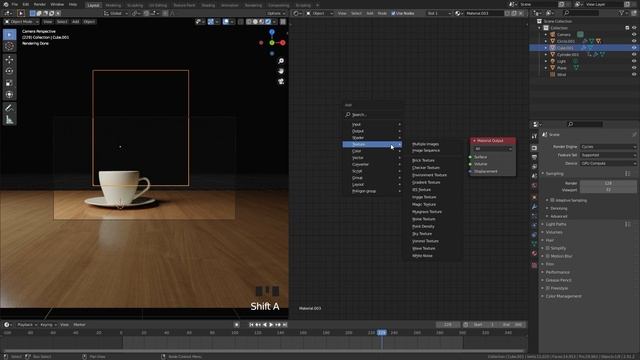Image resolution: width=640 pixels, height=360 pixels.
Task: Expand the Color Management panel
Action: click(563, 296)
